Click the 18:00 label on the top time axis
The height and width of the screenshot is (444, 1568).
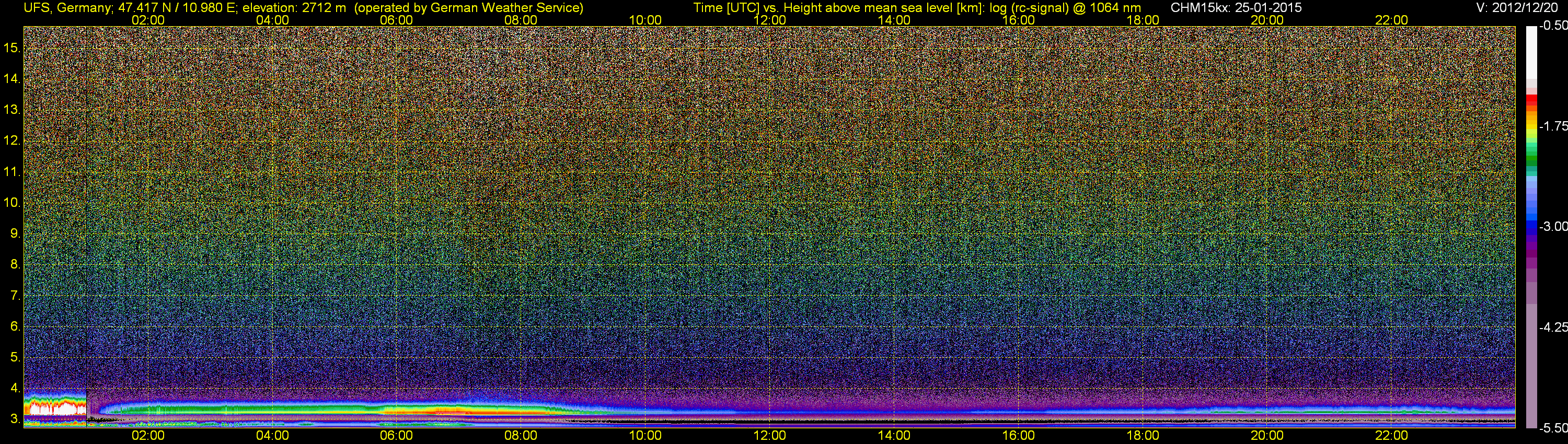pyautogui.click(x=1143, y=20)
